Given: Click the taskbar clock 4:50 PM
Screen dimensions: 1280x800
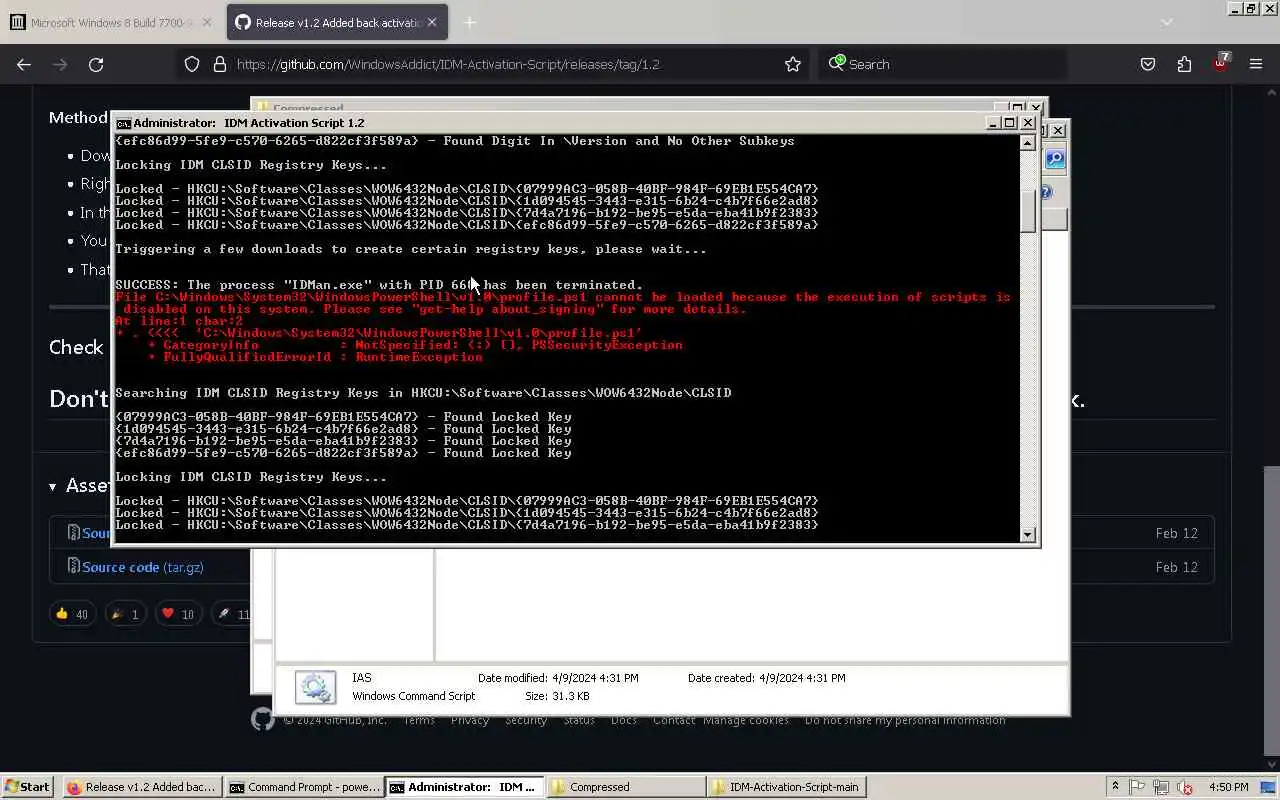Looking at the screenshot, I should [x=1229, y=787].
